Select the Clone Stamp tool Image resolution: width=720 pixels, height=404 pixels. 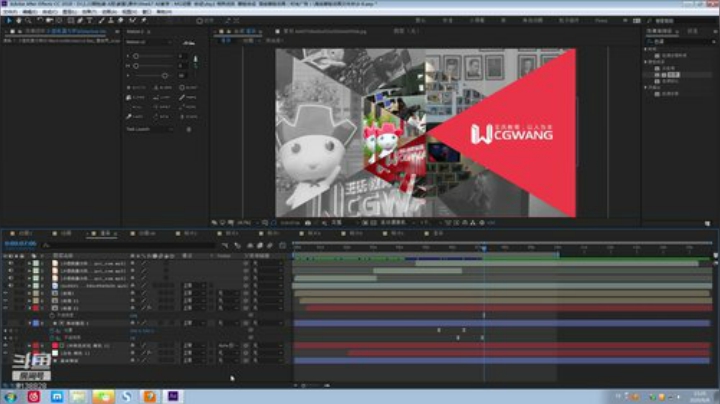tap(111, 21)
